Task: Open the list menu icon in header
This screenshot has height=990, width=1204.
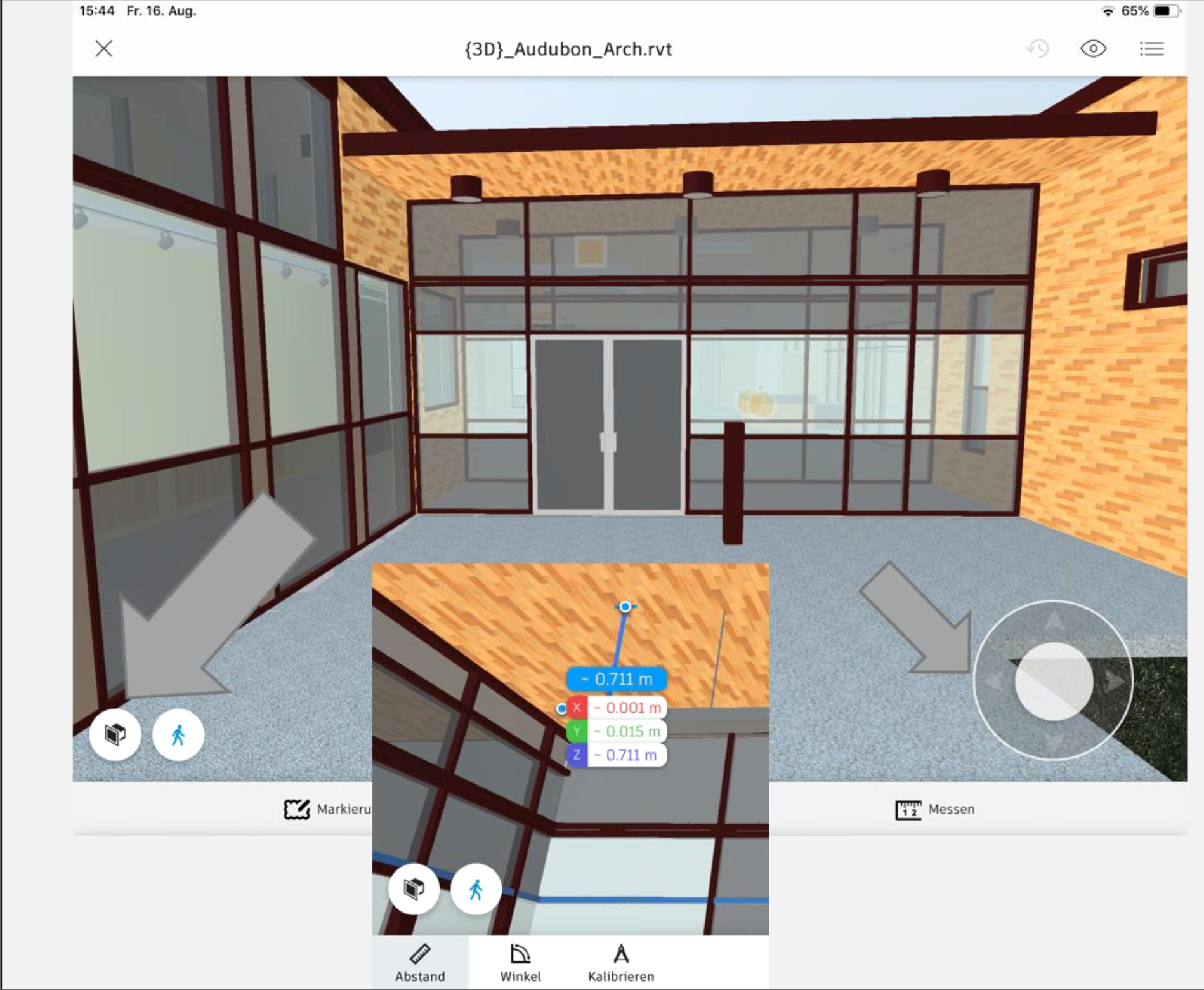Action: 1151,49
